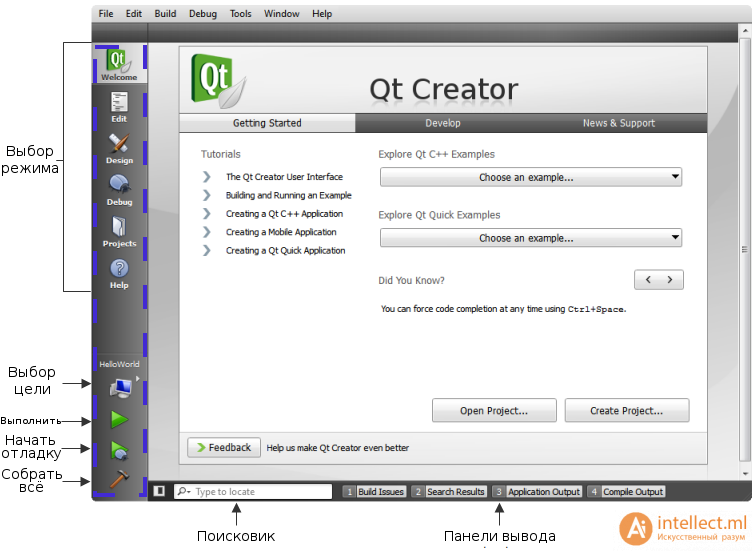Screen dimensions: 754x551
Task: Click the scrollbar down arrow
Action: coord(745,474)
